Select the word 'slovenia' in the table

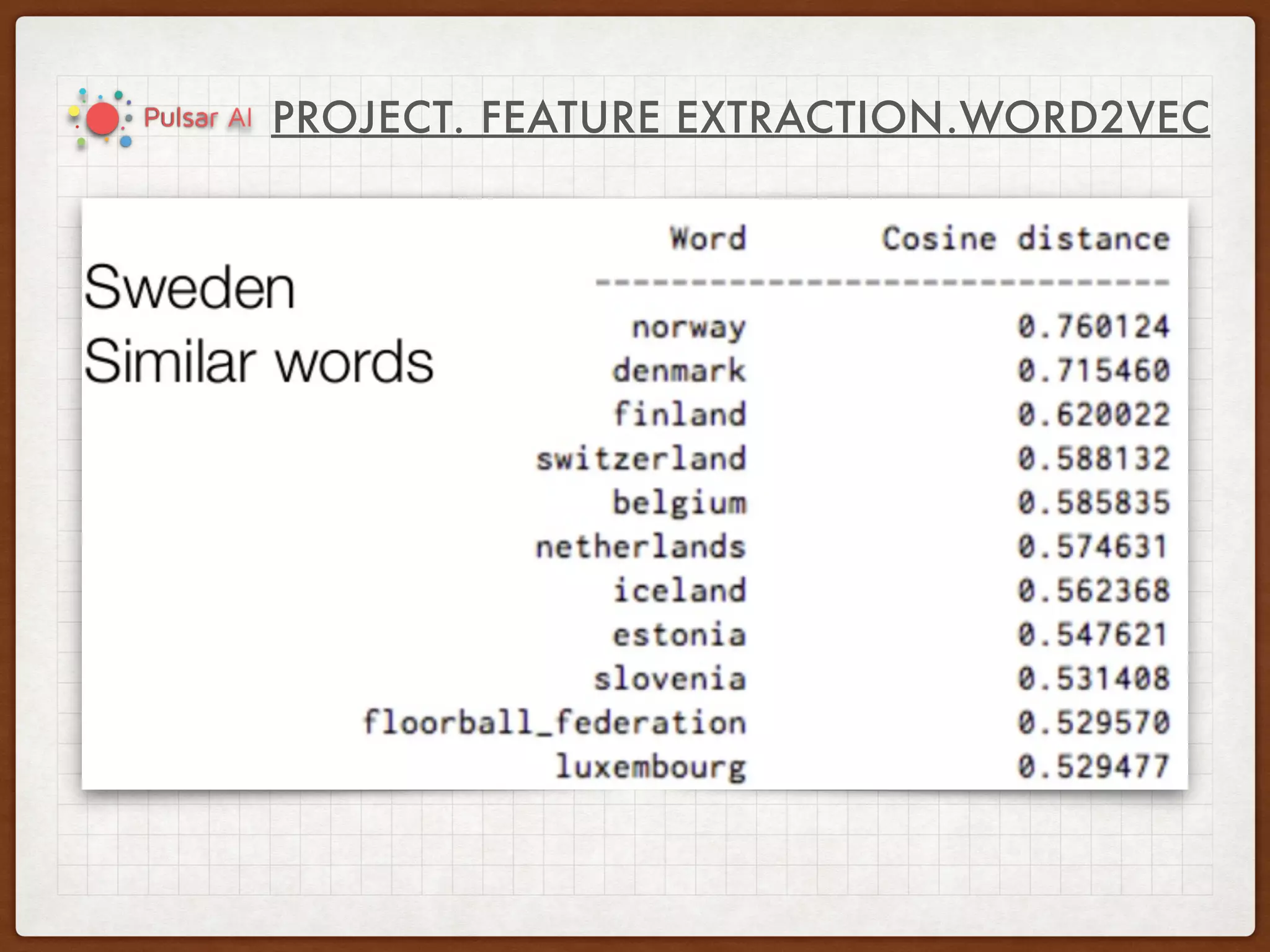click(670, 679)
